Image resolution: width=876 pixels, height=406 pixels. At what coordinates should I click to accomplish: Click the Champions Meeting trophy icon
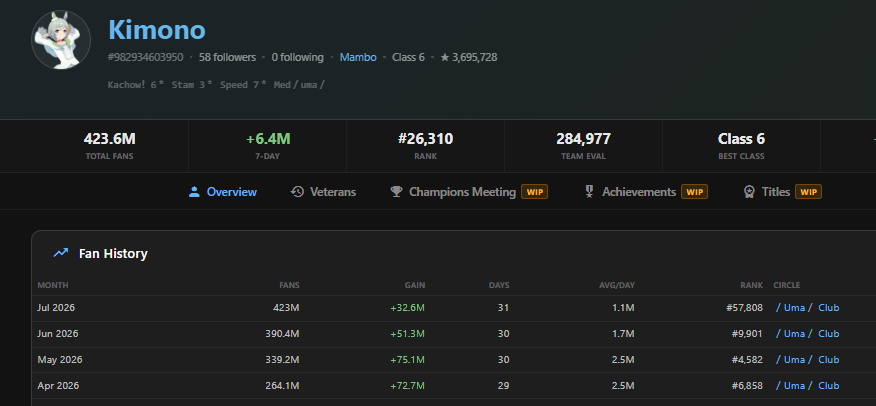pos(397,192)
